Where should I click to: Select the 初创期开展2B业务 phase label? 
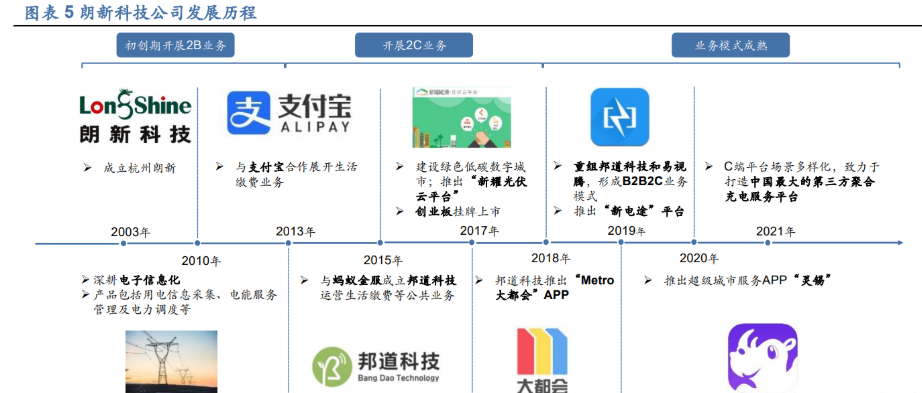click(175, 45)
